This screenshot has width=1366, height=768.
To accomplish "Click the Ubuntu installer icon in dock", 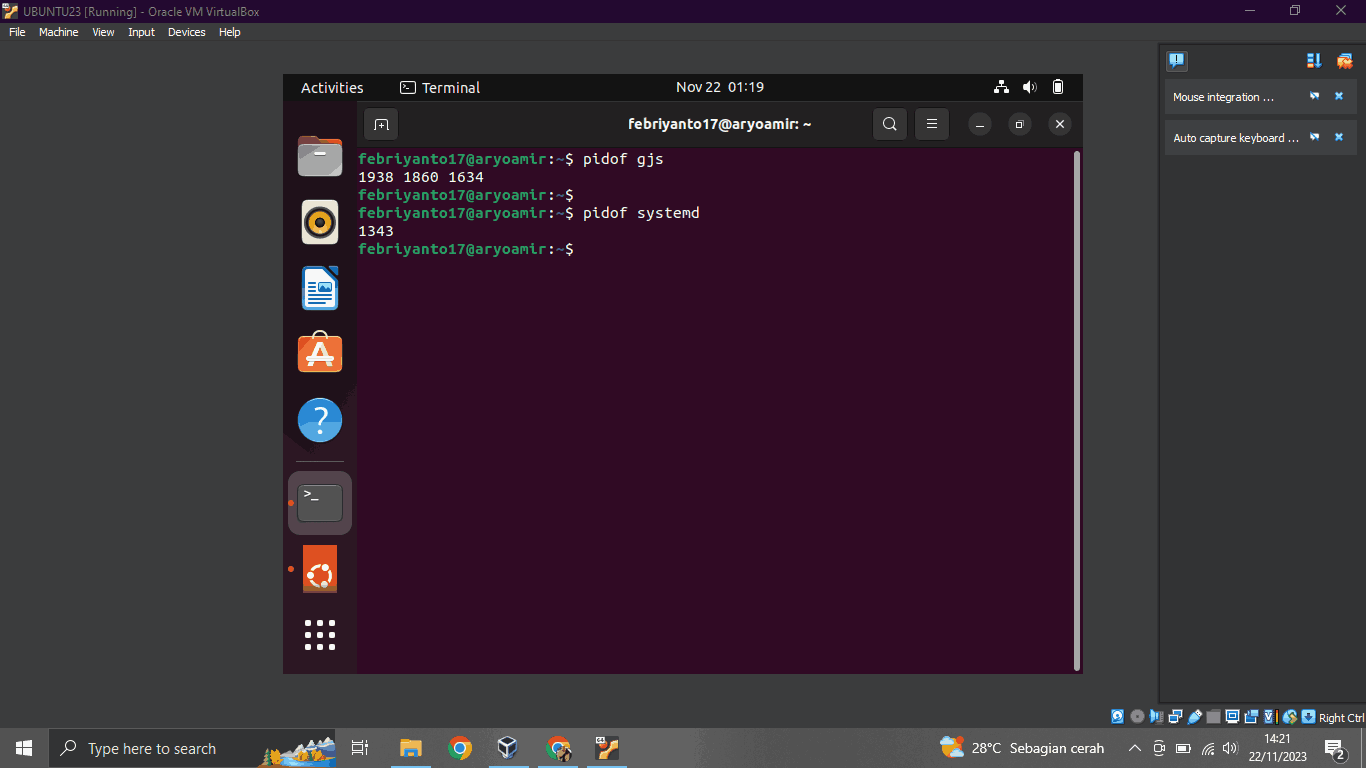I will [320, 569].
